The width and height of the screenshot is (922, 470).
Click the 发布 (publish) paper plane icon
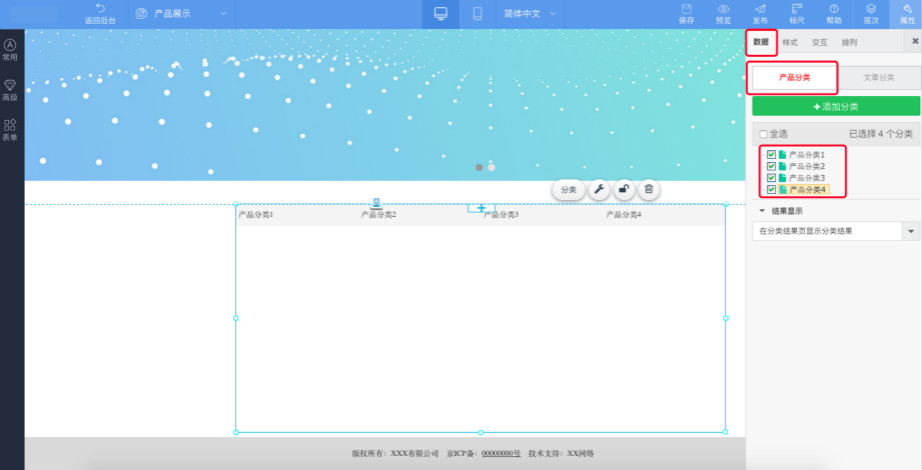click(x=760, y=12)
